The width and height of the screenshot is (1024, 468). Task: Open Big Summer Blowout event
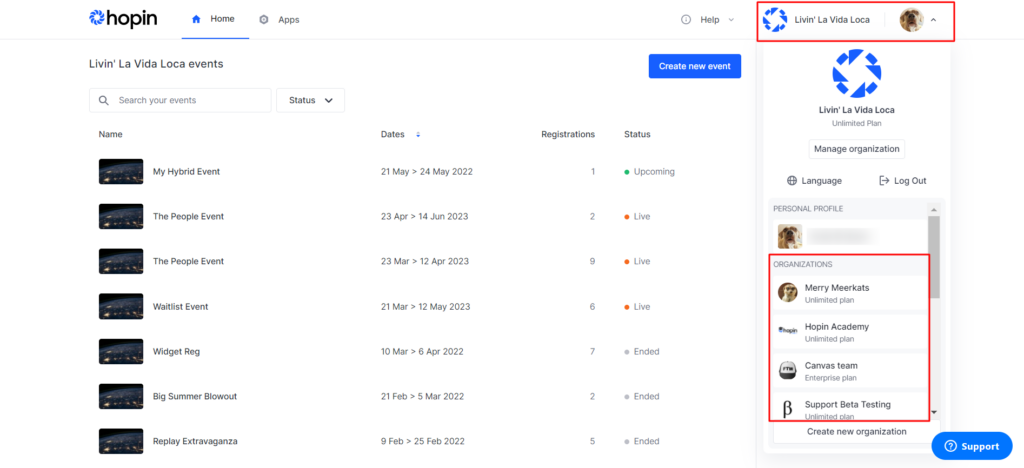[x=195, y=396]
